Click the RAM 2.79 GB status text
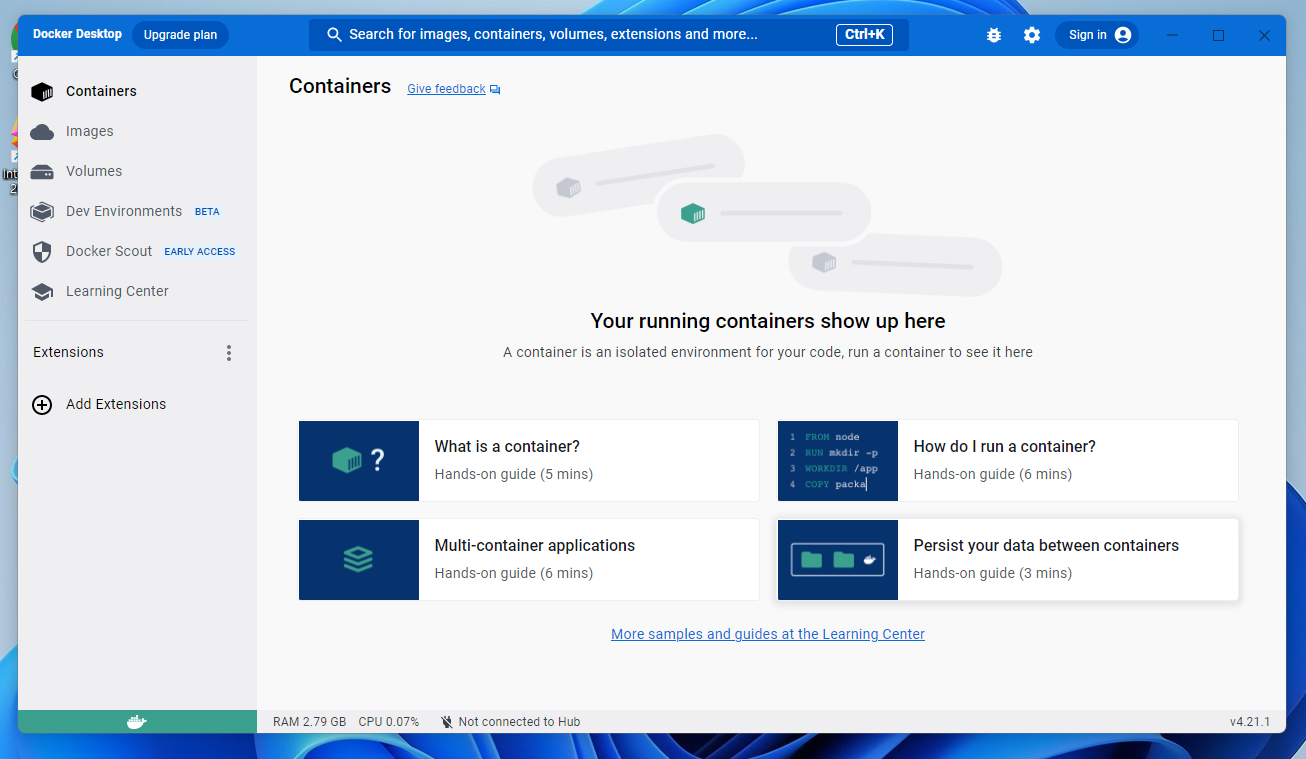This screenshot has height=759, width=1306. (310, 722)
